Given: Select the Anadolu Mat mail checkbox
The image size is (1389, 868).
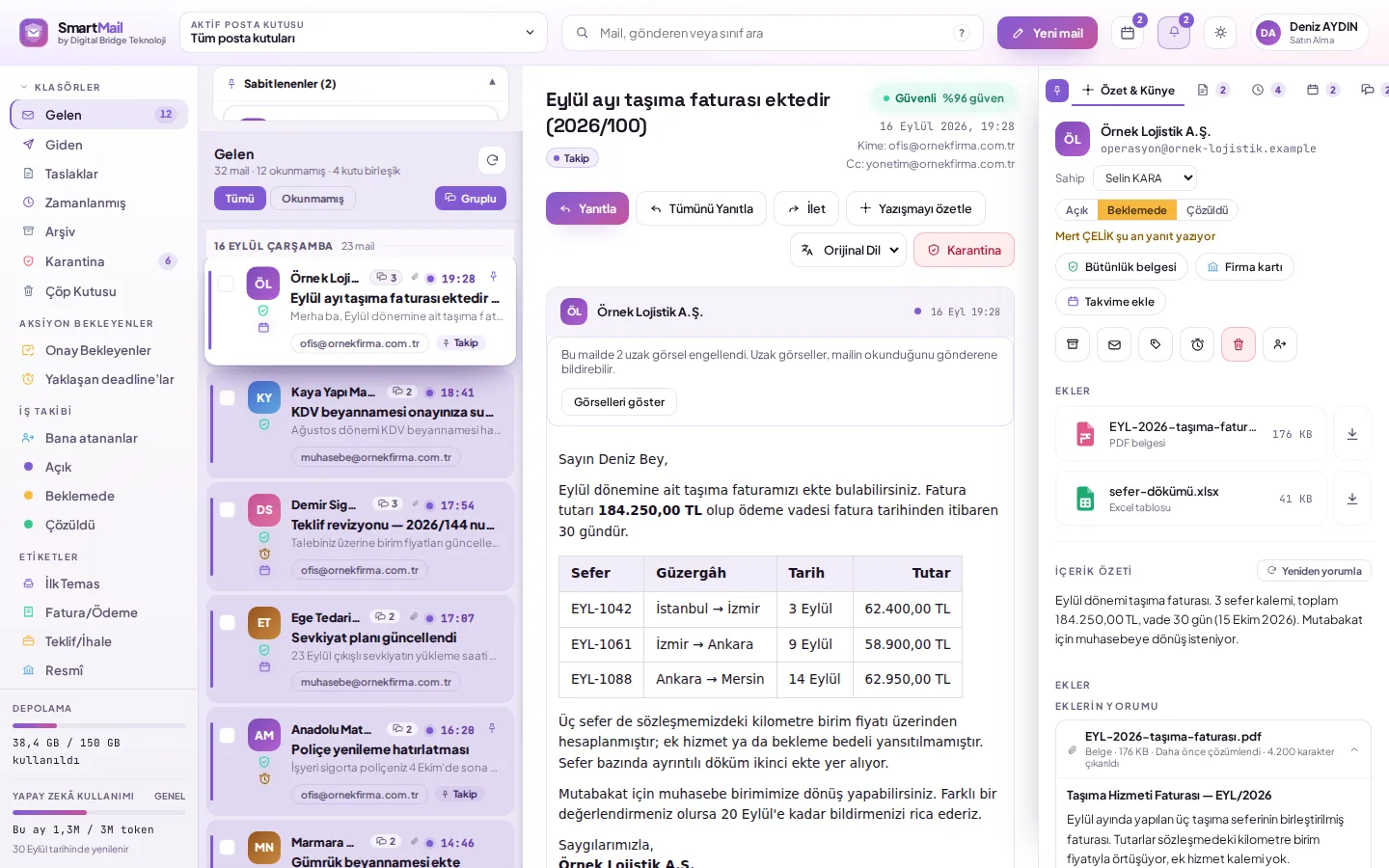Looking at the screenshot, I should click(228, 736).
